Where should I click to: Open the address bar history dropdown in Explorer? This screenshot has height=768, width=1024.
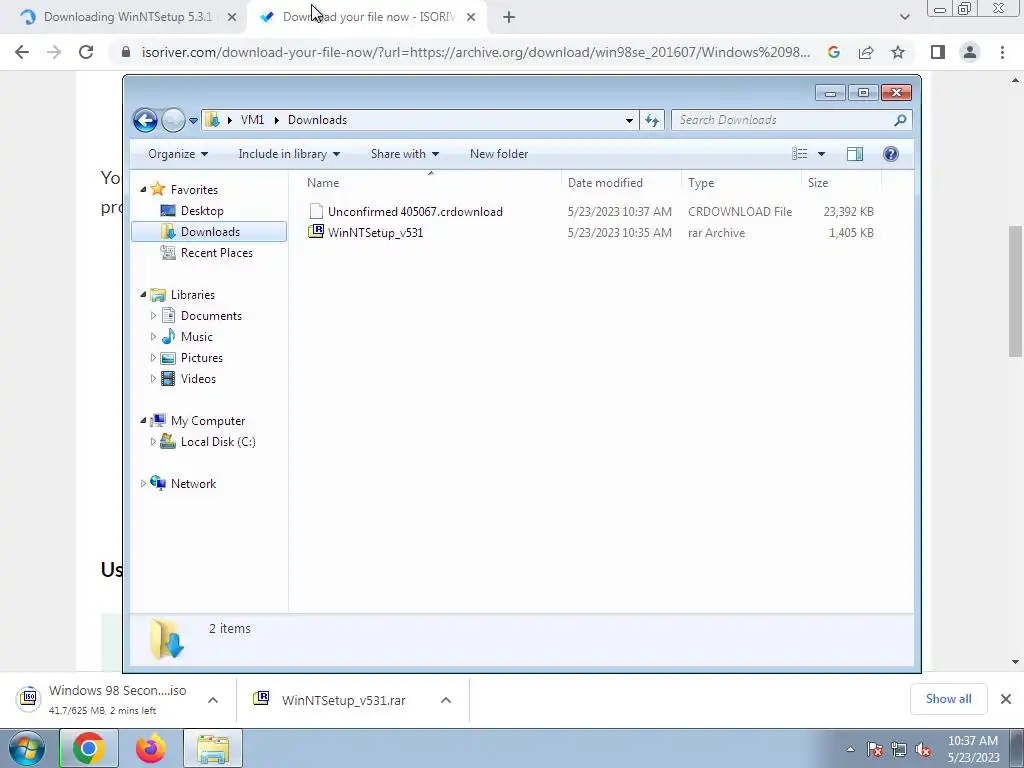[x=629, y=120]
